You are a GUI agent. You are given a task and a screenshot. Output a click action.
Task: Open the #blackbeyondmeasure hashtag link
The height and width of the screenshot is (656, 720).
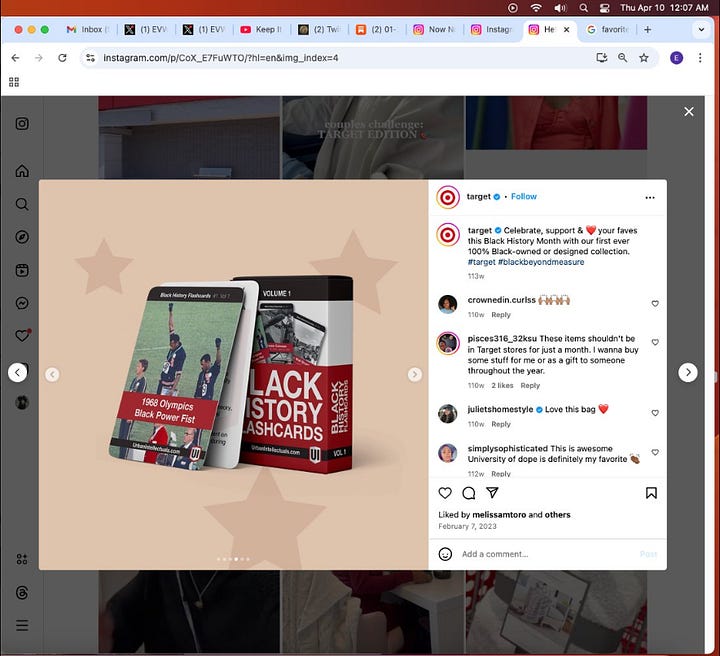click(x=541, y=262)
